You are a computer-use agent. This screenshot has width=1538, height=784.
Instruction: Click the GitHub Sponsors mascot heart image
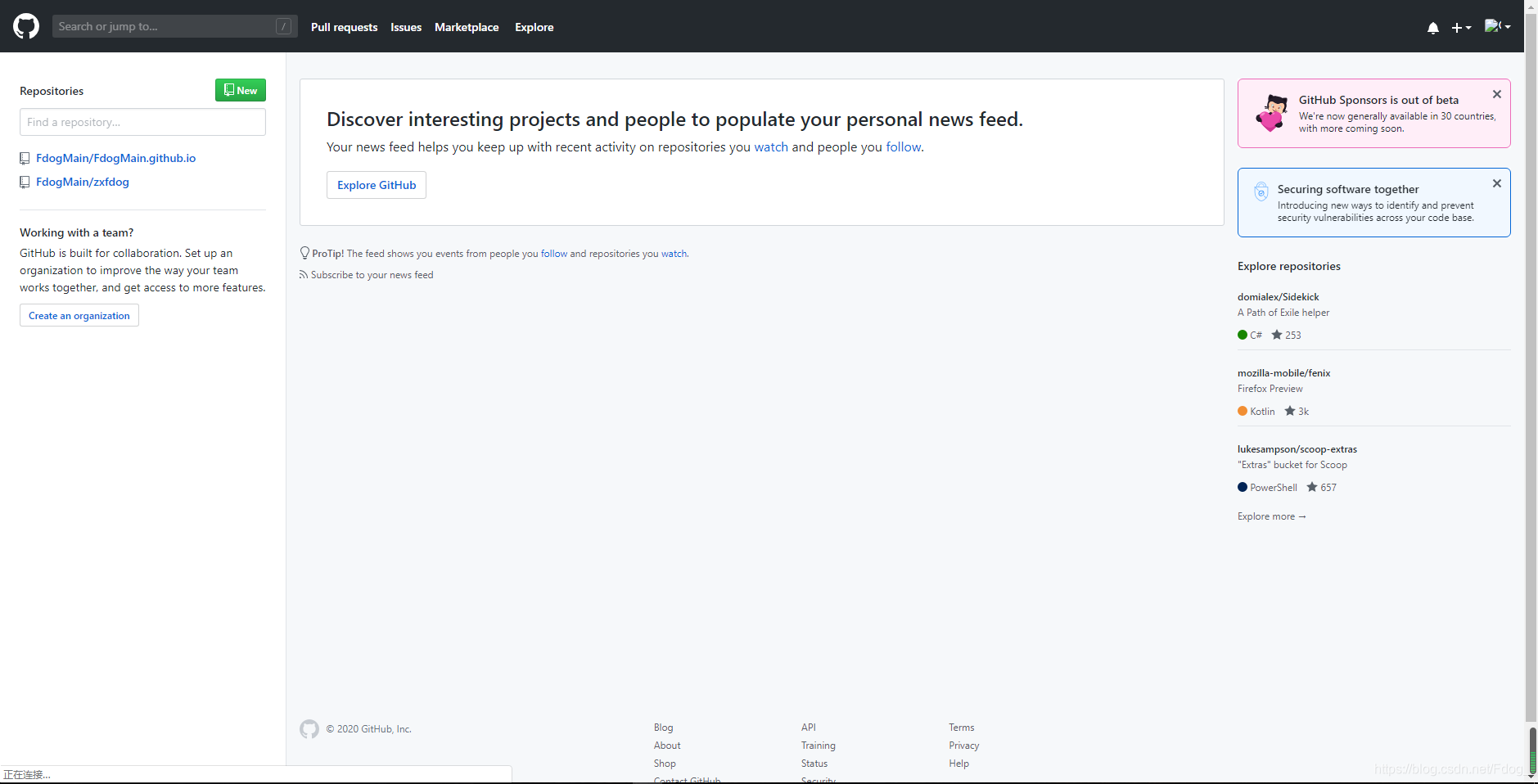(x=1272, y=113)
